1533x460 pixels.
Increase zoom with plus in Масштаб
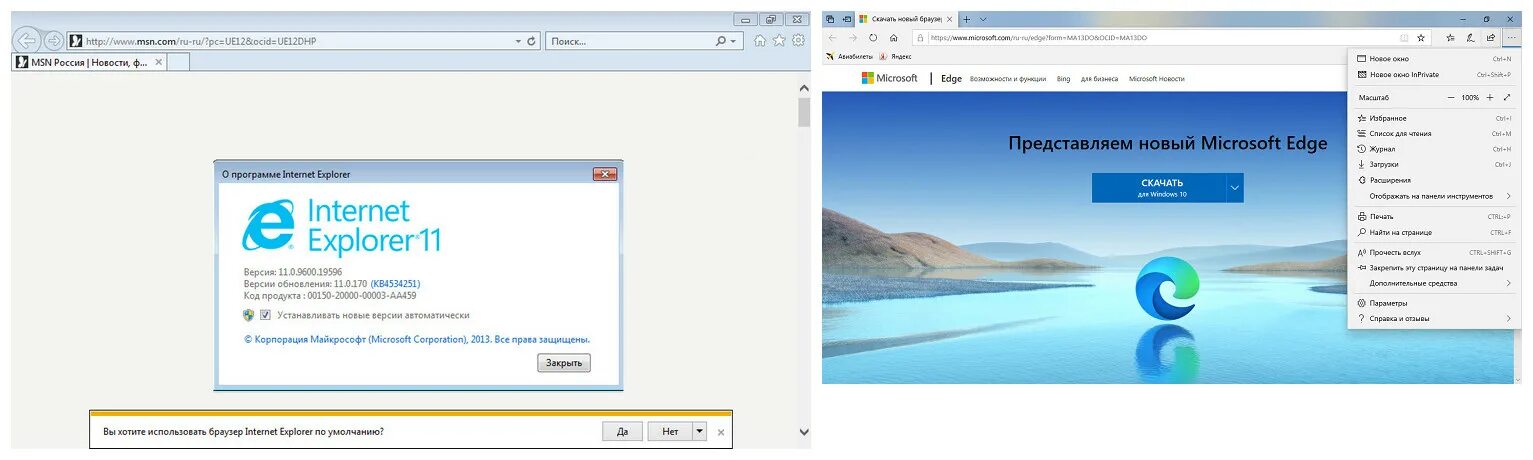(1489, 97)
